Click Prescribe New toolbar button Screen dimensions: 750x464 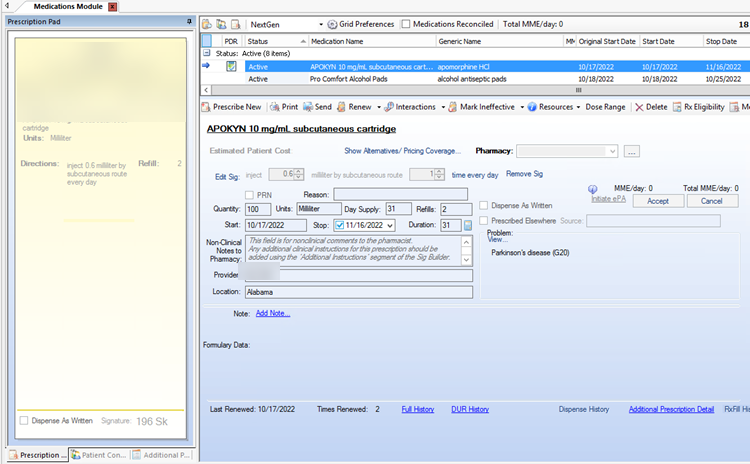coord(232,107)
